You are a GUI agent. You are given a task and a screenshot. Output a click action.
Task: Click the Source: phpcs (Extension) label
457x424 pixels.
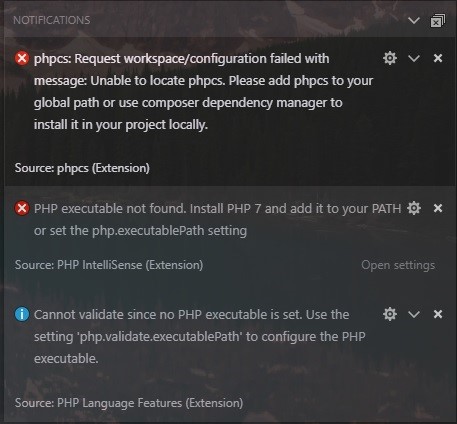click(82, 168)
